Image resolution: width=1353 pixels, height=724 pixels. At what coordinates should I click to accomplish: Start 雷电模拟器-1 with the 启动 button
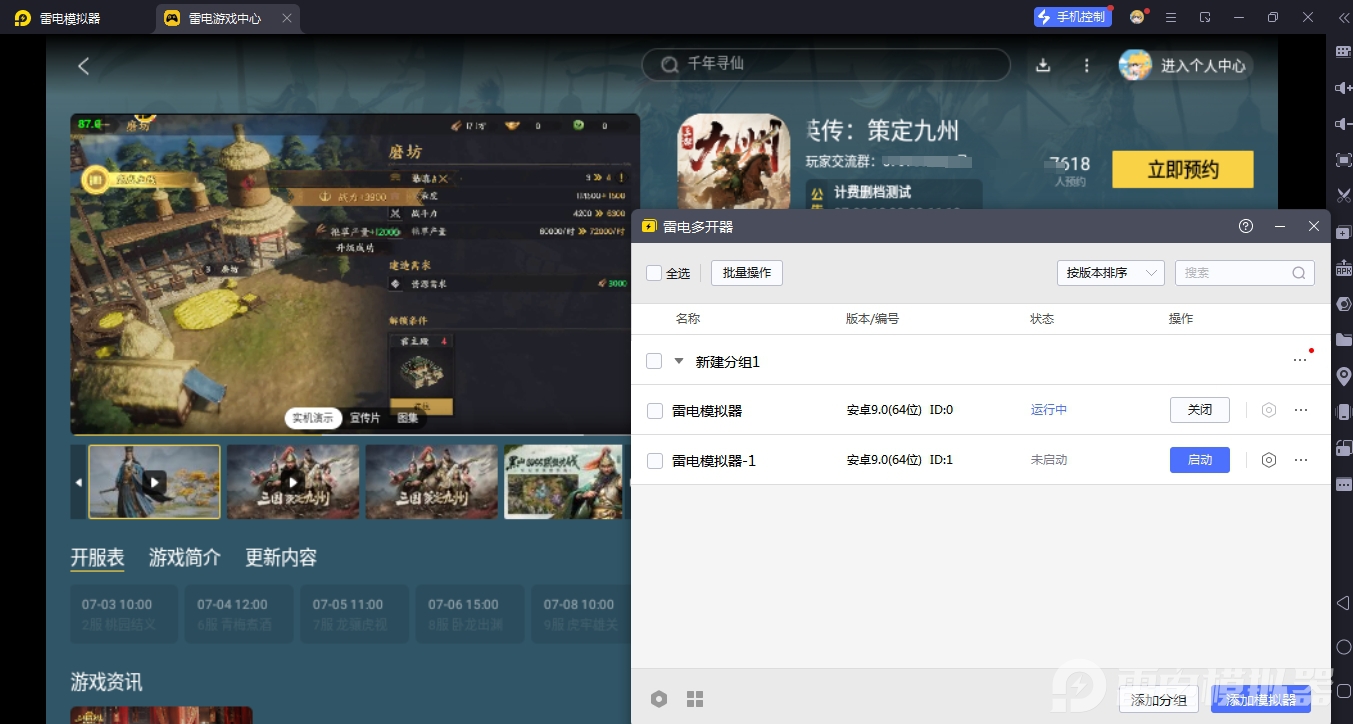pyautogui.click(x=1199, y=460)
